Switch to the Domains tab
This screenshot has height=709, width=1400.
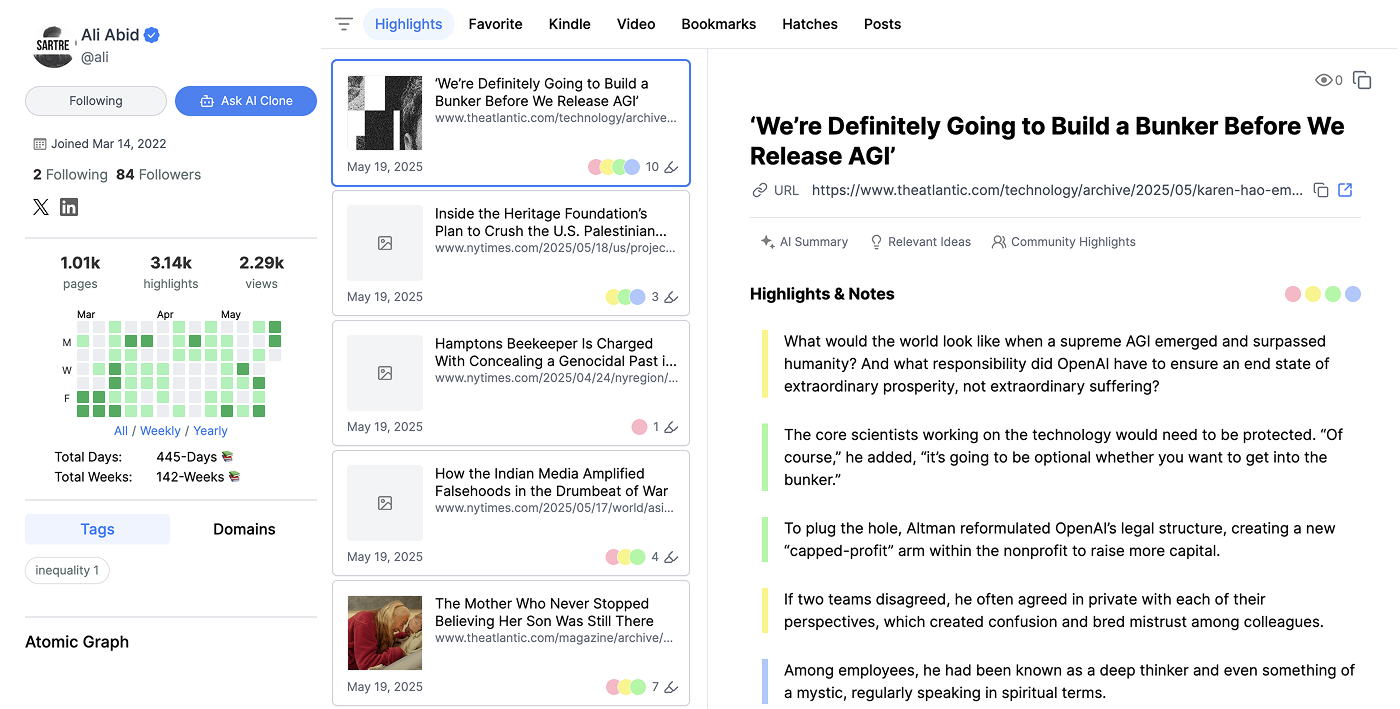(244, 529)
